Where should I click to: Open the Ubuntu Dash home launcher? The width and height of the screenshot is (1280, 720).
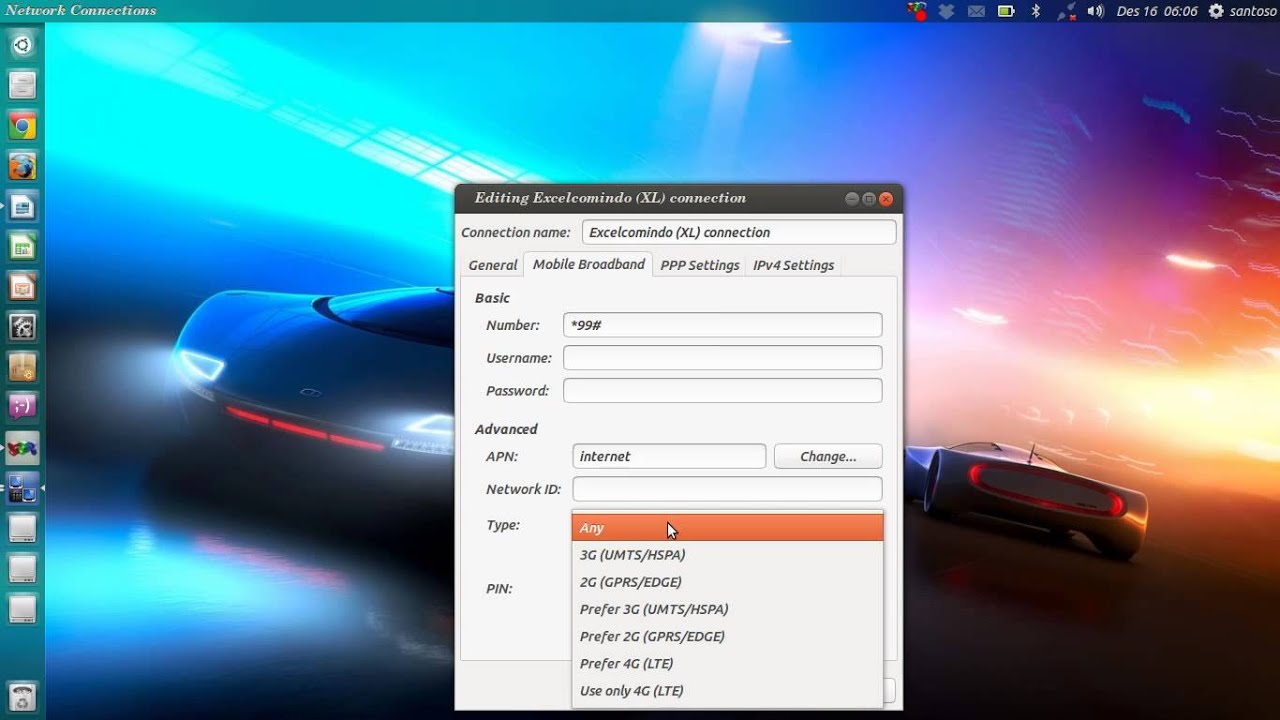pos(22,45)
